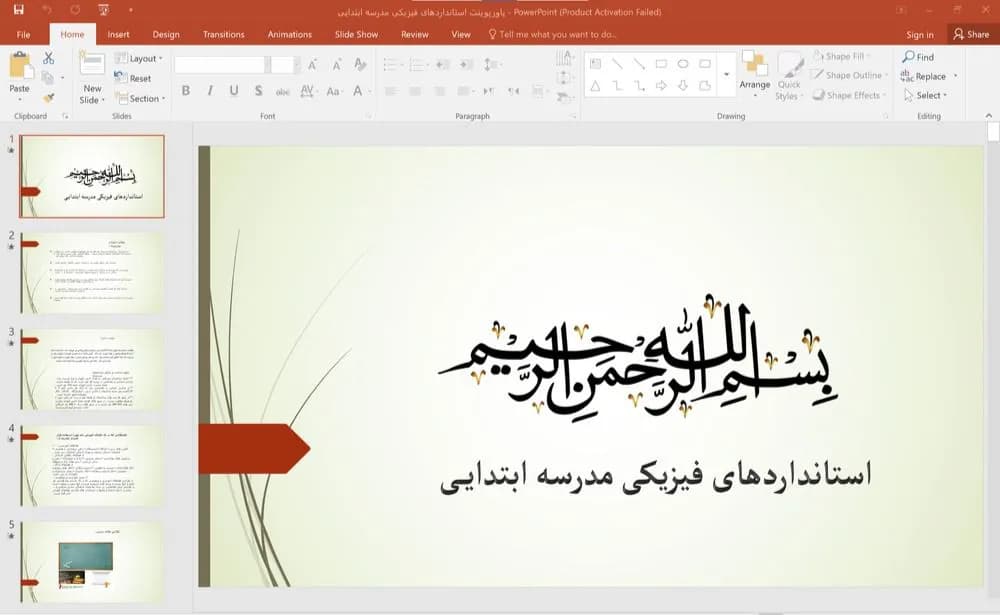Screen dimensions: 1000x615
Task: Open the Change Case Aa dropdown
Action: pos(334,91)
